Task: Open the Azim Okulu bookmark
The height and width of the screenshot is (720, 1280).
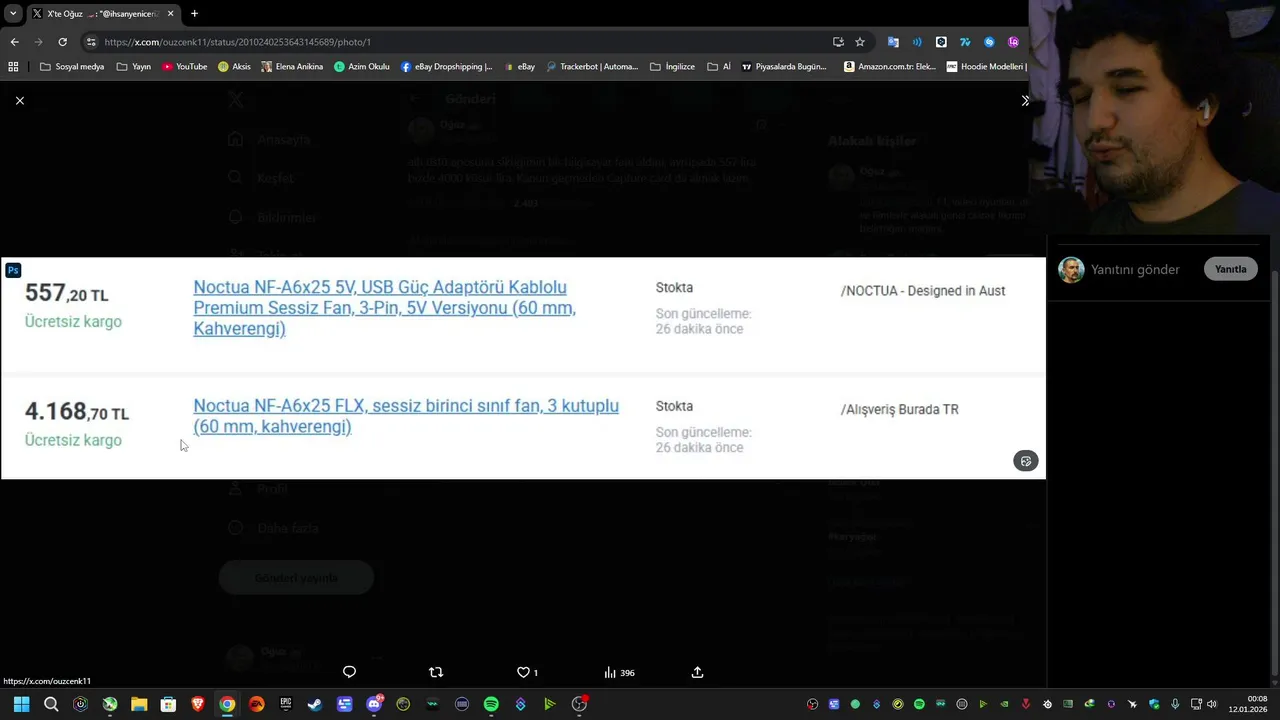Action: (362, 66)
